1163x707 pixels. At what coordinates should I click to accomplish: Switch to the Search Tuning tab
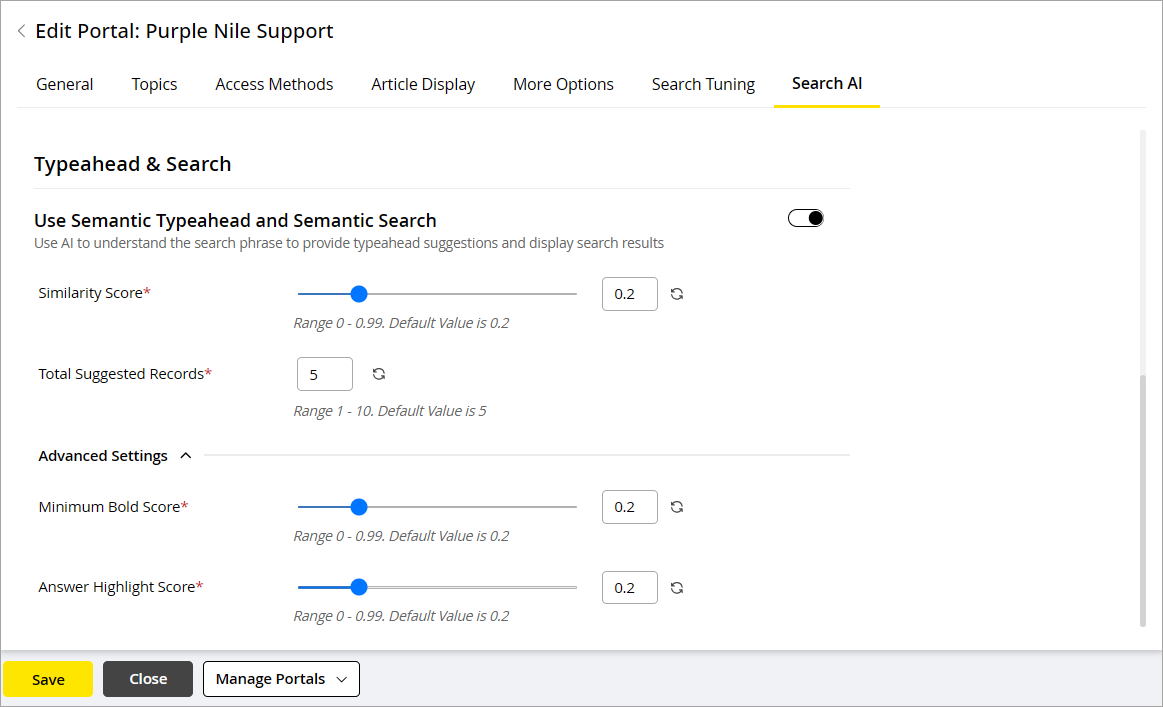pyautogui.click(x=703, y=84)
